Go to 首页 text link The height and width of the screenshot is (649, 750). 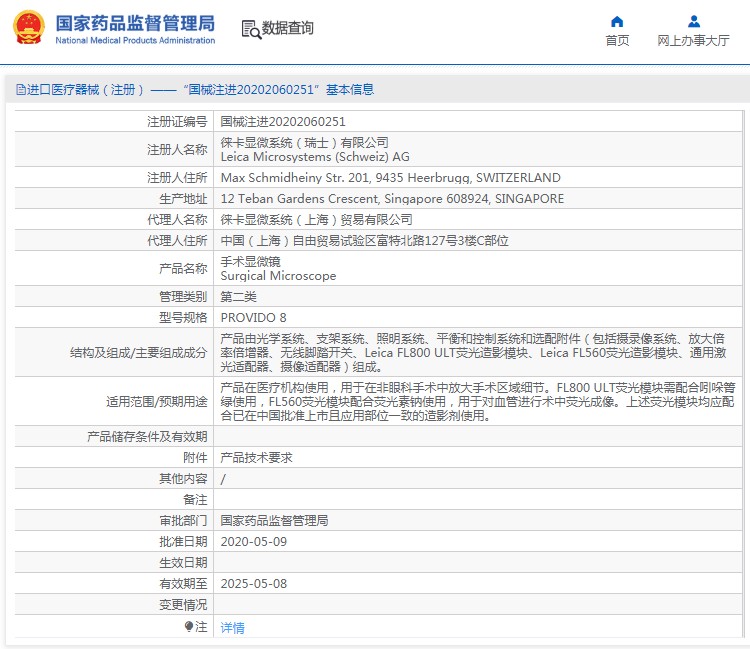[x=617, y=41]
